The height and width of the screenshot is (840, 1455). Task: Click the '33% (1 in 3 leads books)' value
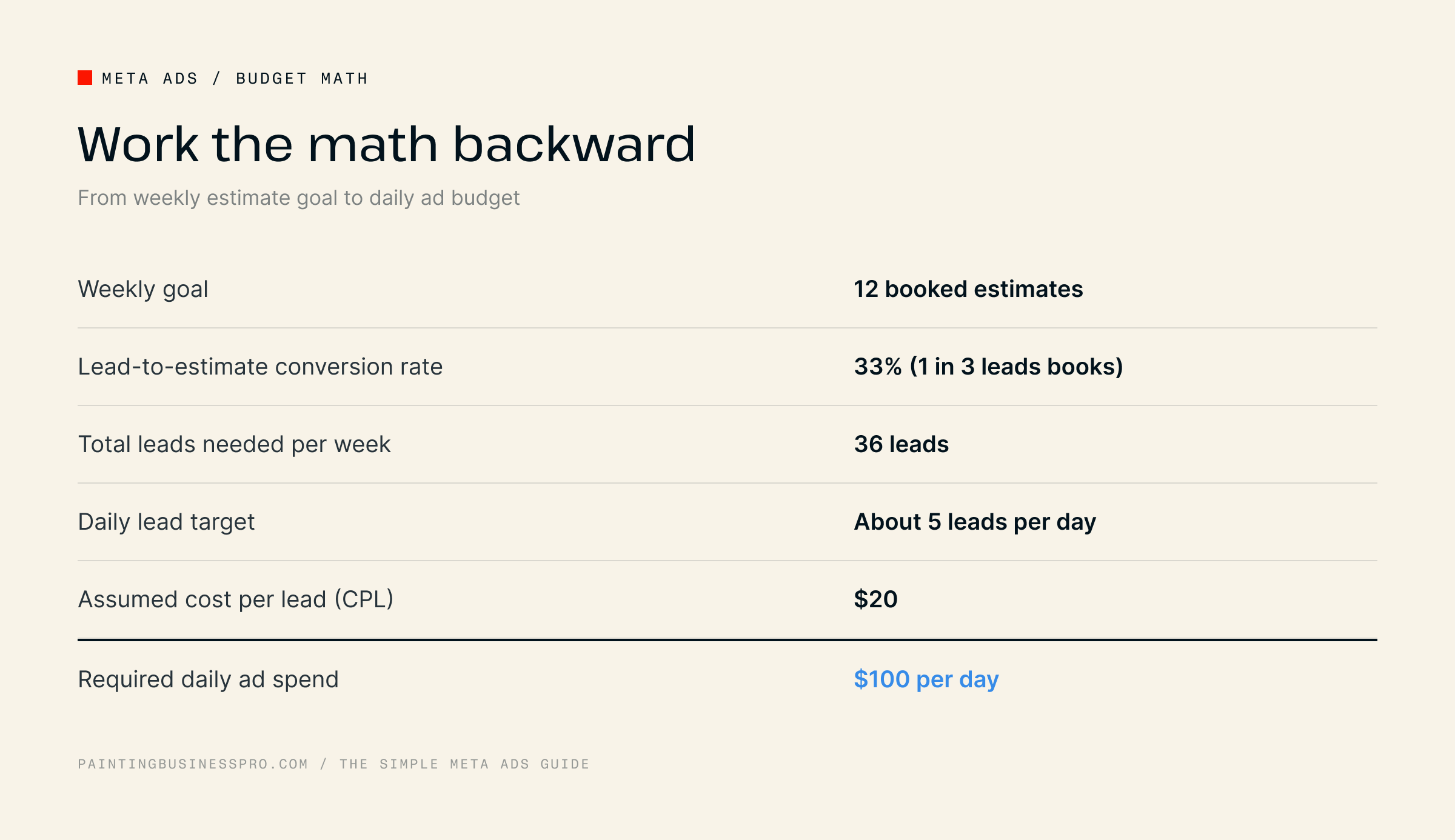[x=989, y=367]
